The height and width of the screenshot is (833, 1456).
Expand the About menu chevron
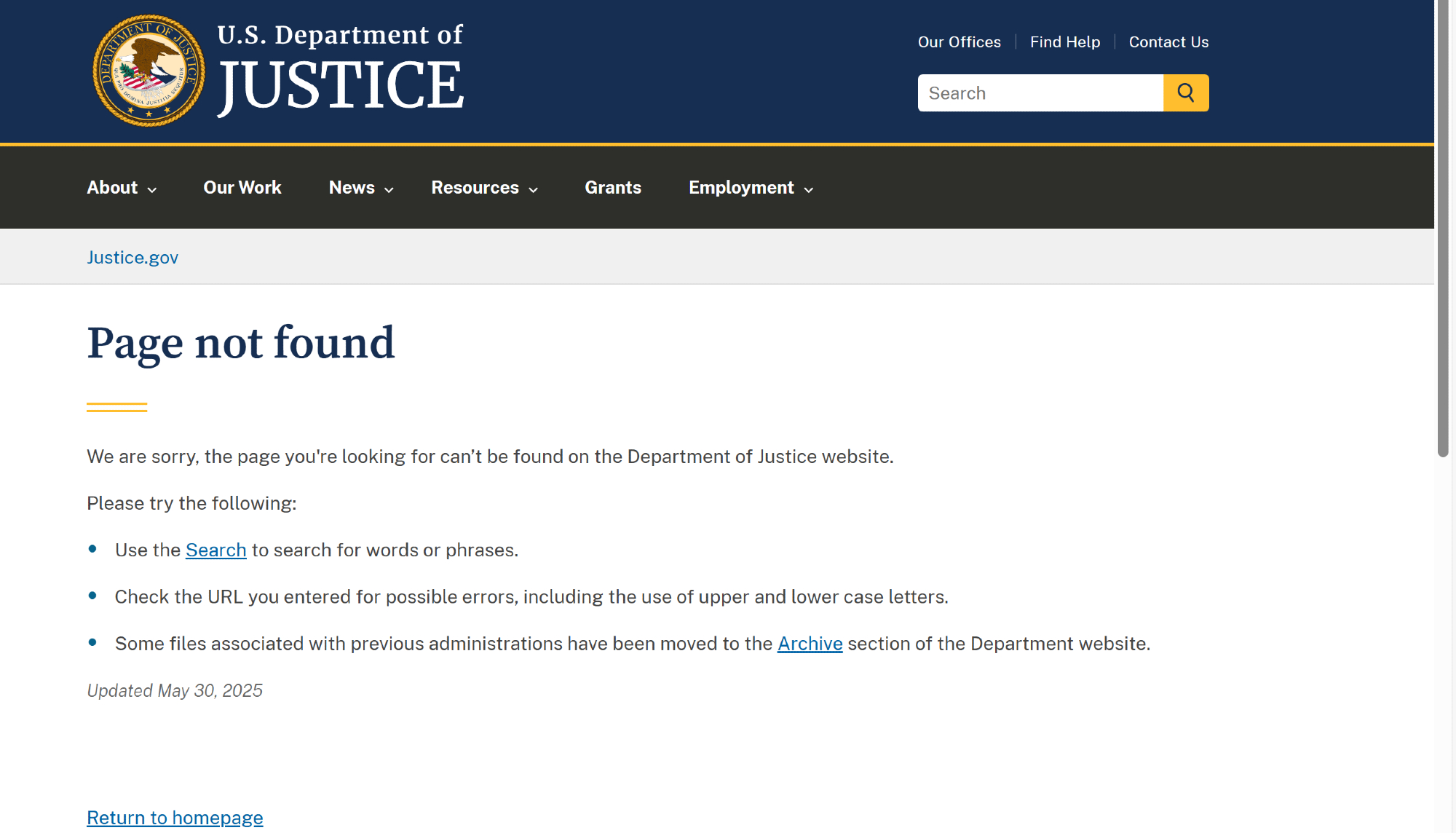coord(152,189)
